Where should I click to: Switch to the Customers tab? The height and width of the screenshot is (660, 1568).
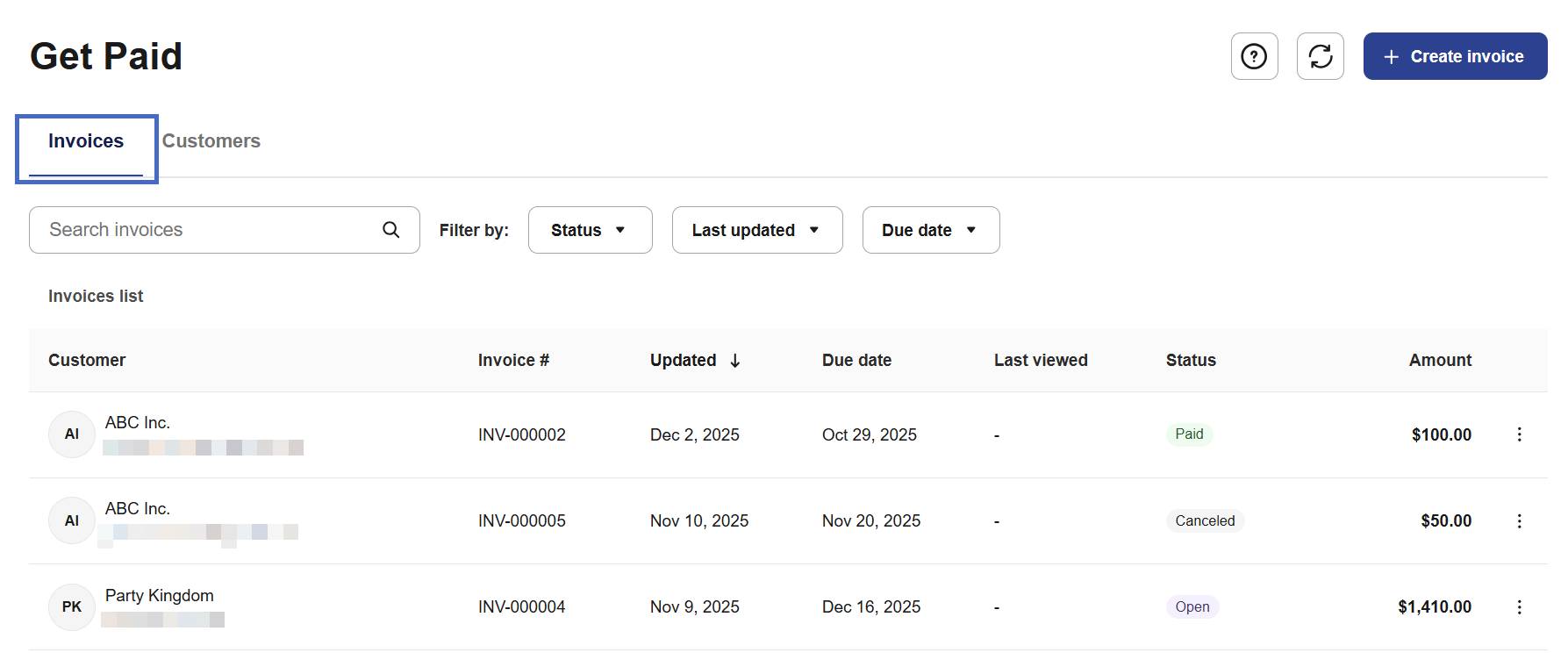(x=211, y=141)
